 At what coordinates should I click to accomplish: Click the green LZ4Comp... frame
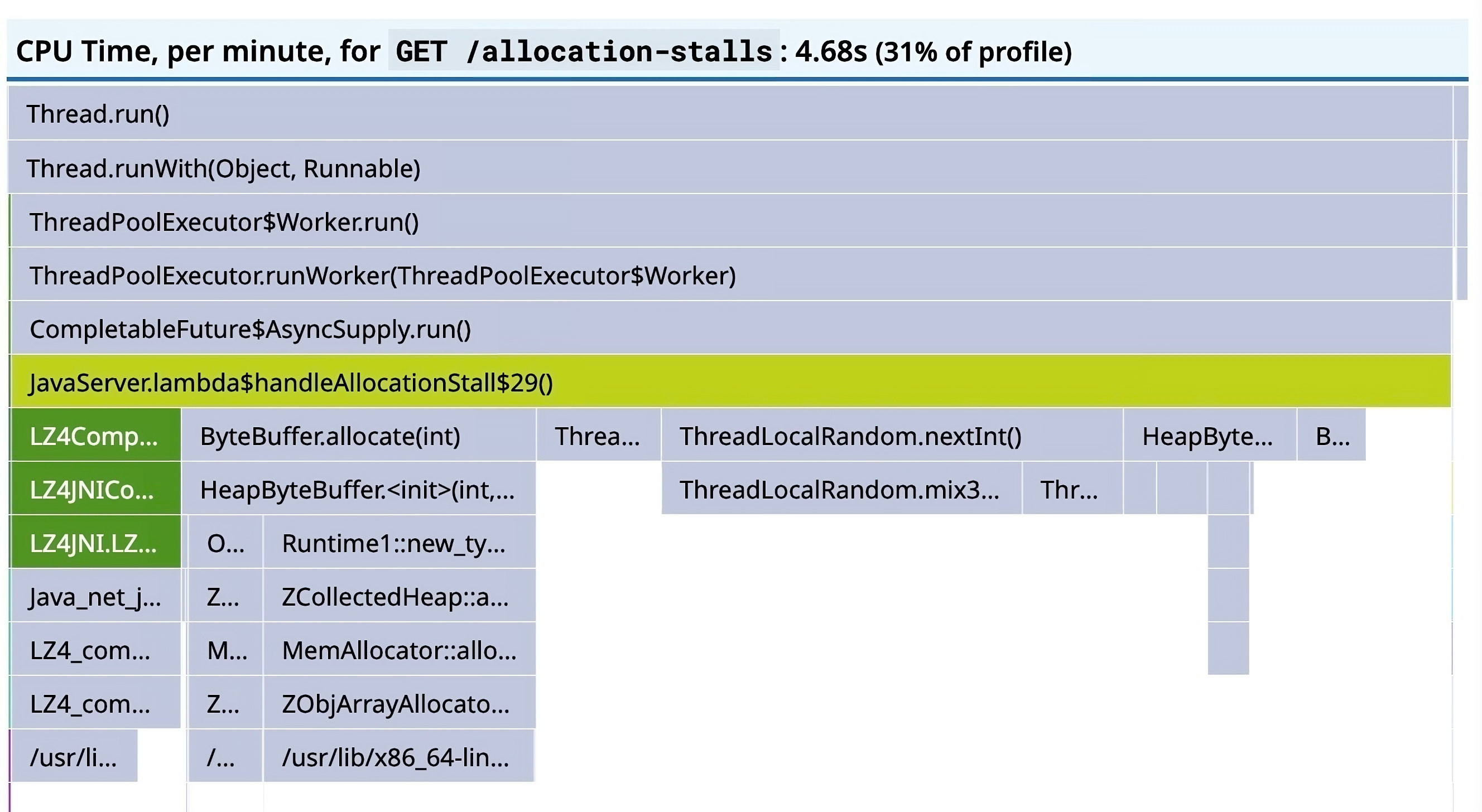click(95, 436)
